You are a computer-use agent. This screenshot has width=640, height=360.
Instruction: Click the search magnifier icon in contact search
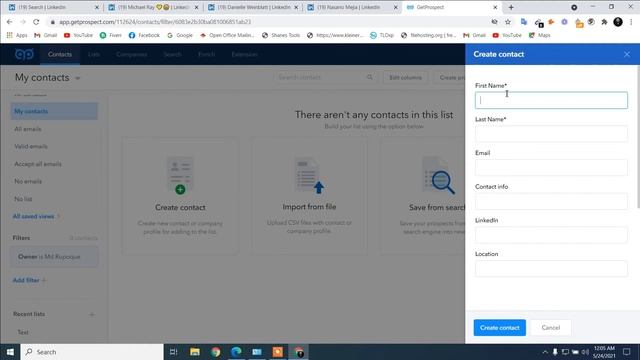pyautogui.click(x=370, y=77)
